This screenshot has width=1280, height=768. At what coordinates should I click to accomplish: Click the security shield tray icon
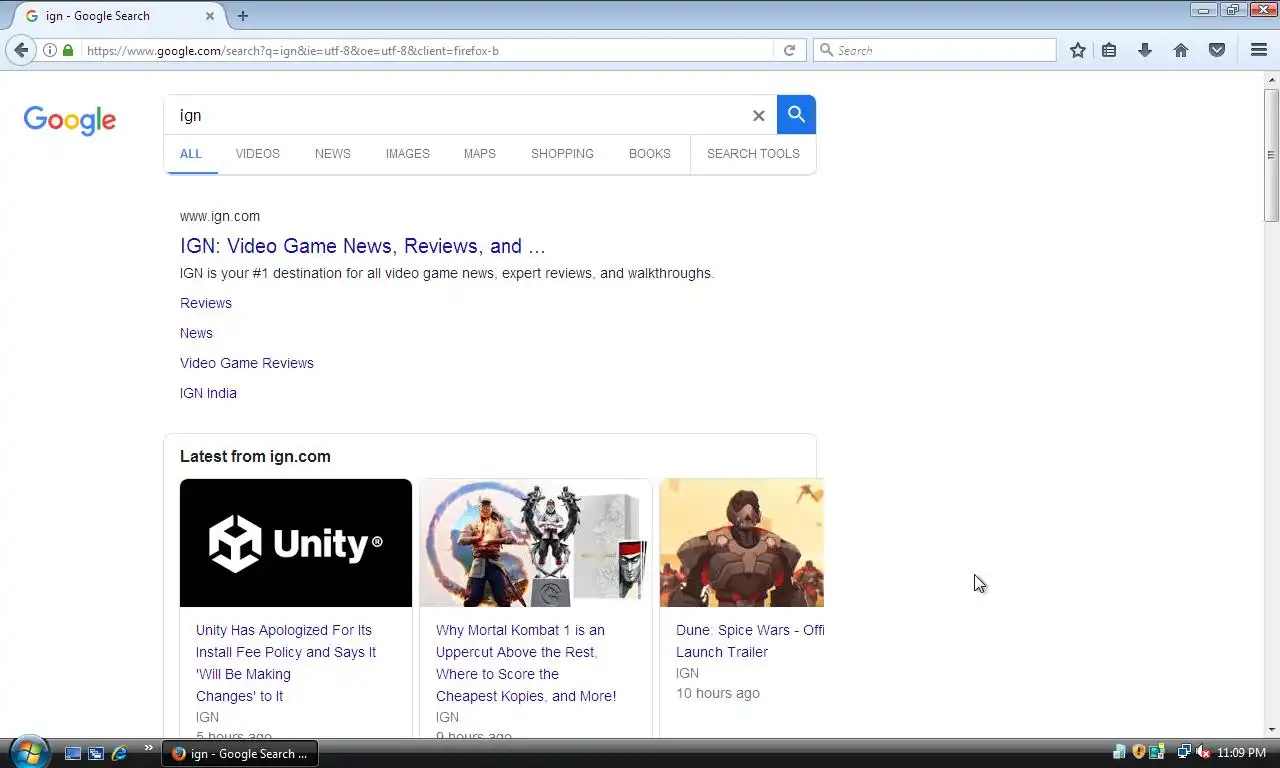click(x=1138, y=752)
